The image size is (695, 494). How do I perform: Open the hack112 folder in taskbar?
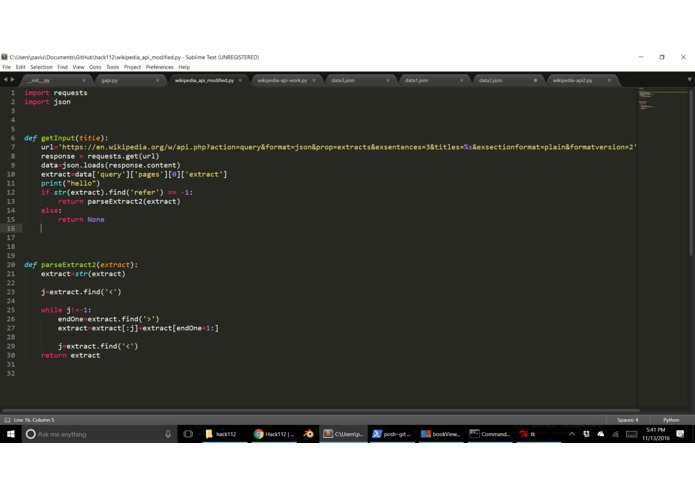click(x=221, y=434)
